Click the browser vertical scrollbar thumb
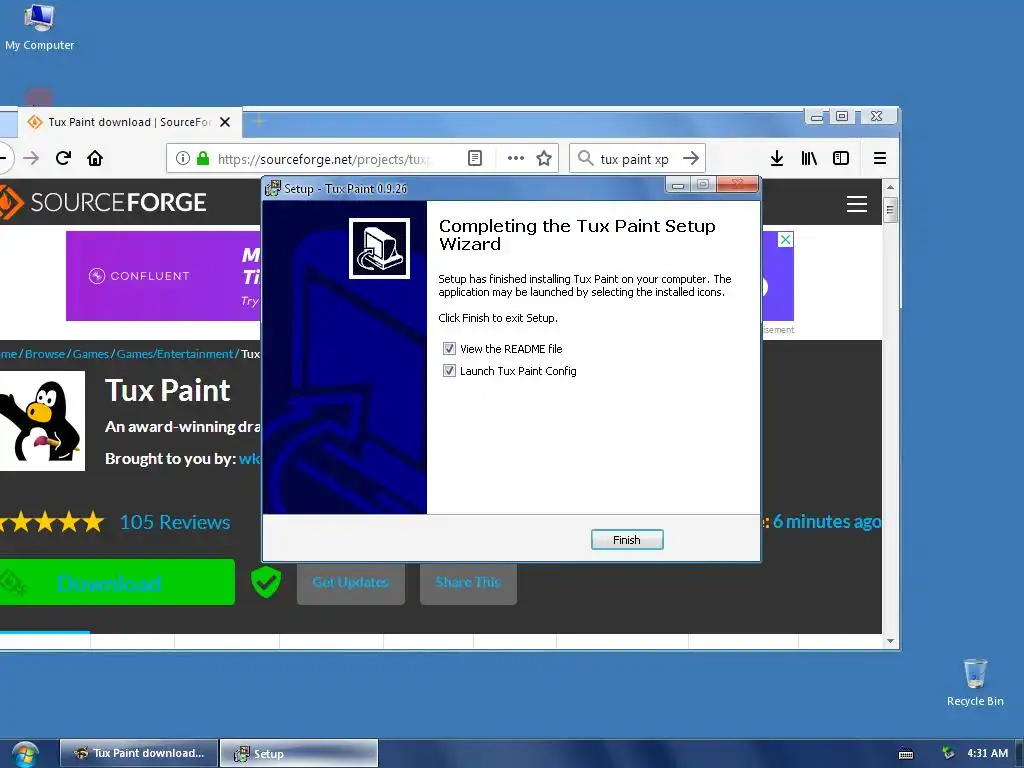The width and height of the screenshot is (1024, 768). [890, 210]
